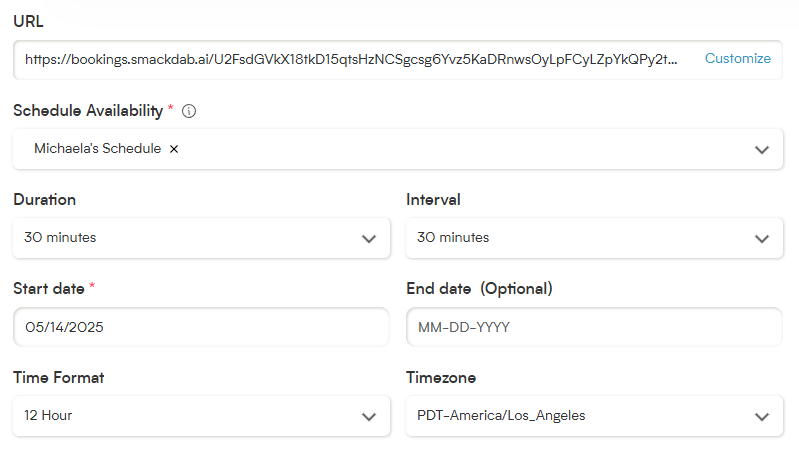
Task: Click the End date (Optional) label
Action: pos(479,289)
